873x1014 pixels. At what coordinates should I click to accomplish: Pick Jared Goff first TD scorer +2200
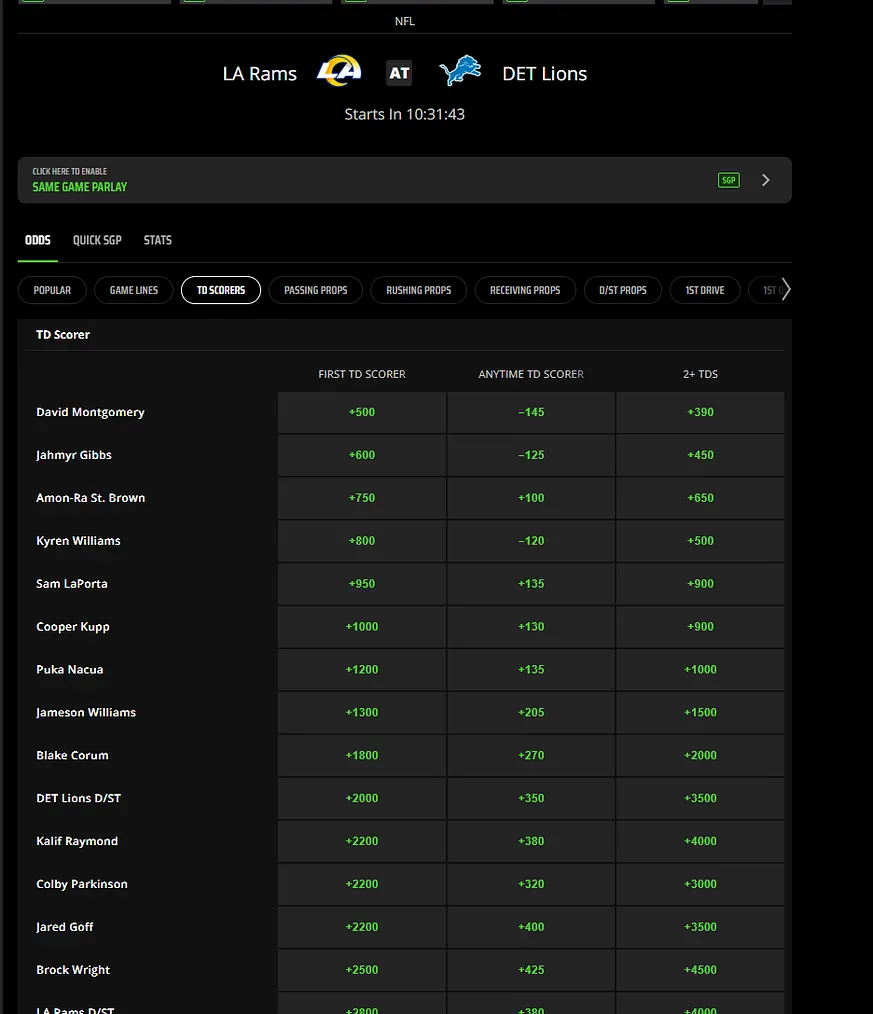[x=362, y=927]
